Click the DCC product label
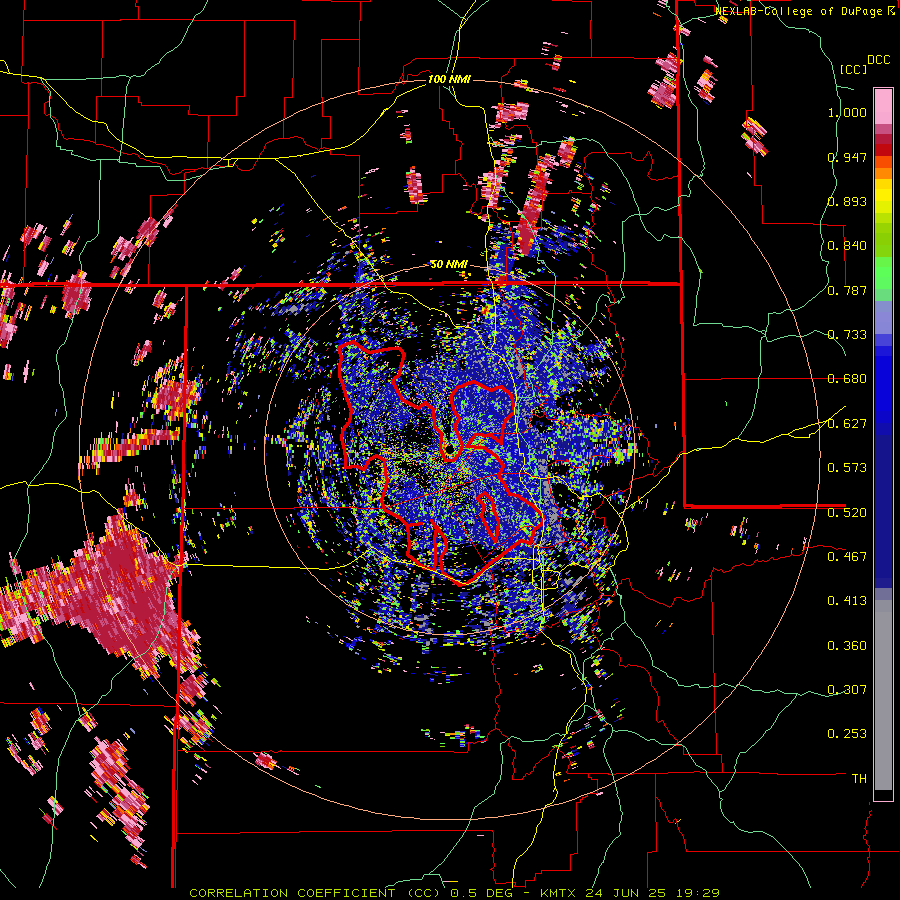Viewport: 900px width, 900px height. tap(878, 60)
